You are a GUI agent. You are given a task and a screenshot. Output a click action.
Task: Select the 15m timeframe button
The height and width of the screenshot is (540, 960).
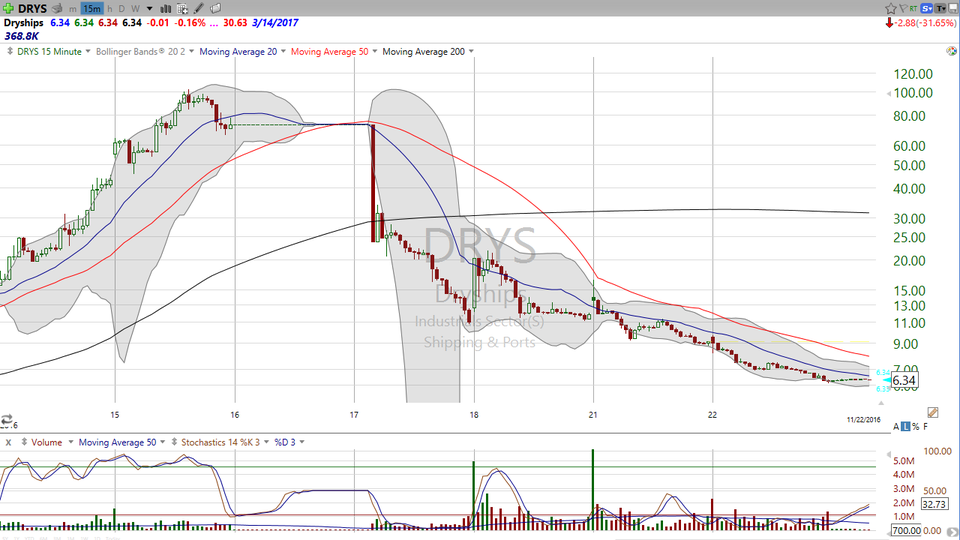coord(92,9)
